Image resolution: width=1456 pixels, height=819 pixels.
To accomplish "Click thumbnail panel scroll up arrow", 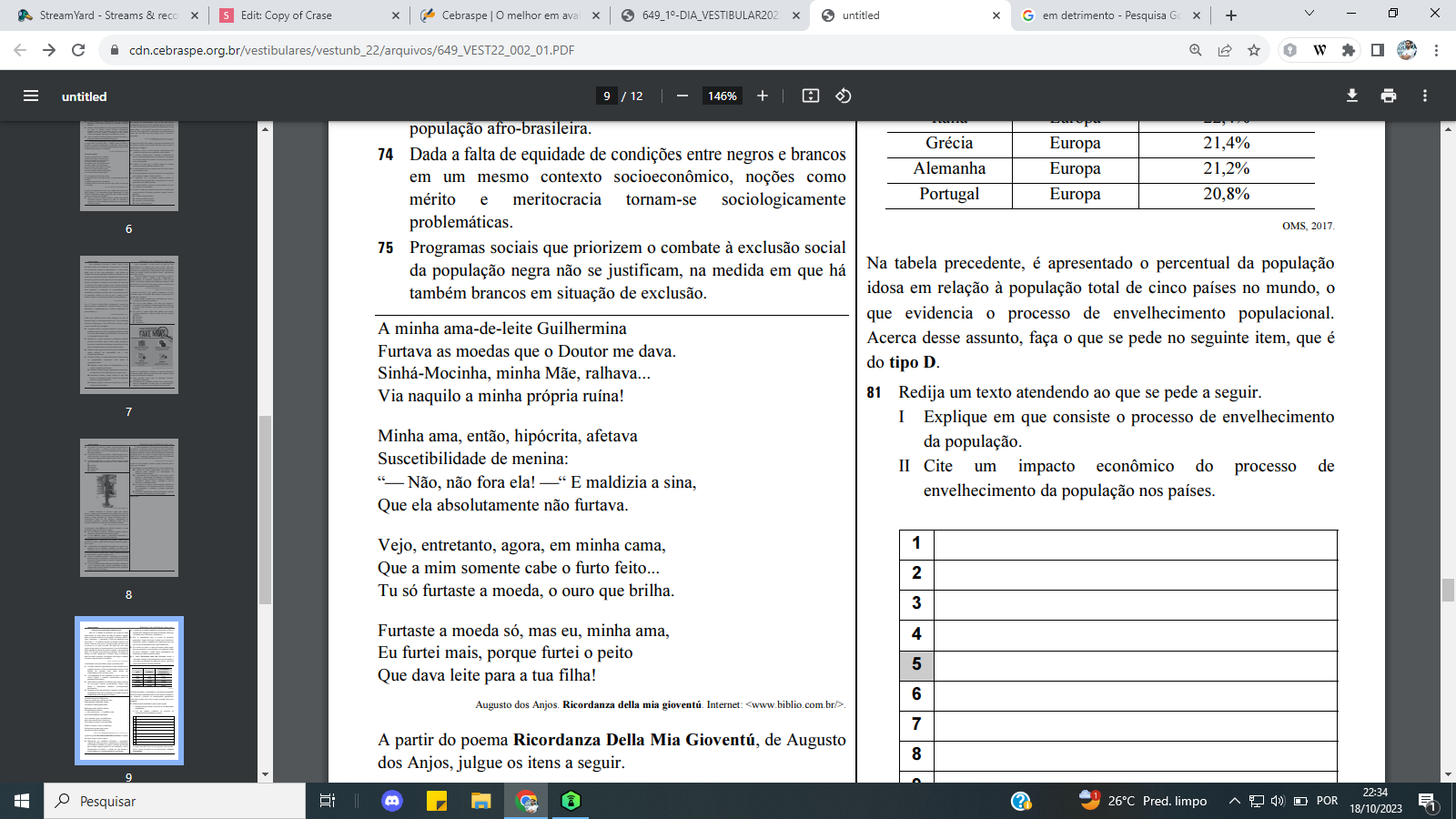I will pyautogui.click(x=266, y=128).
